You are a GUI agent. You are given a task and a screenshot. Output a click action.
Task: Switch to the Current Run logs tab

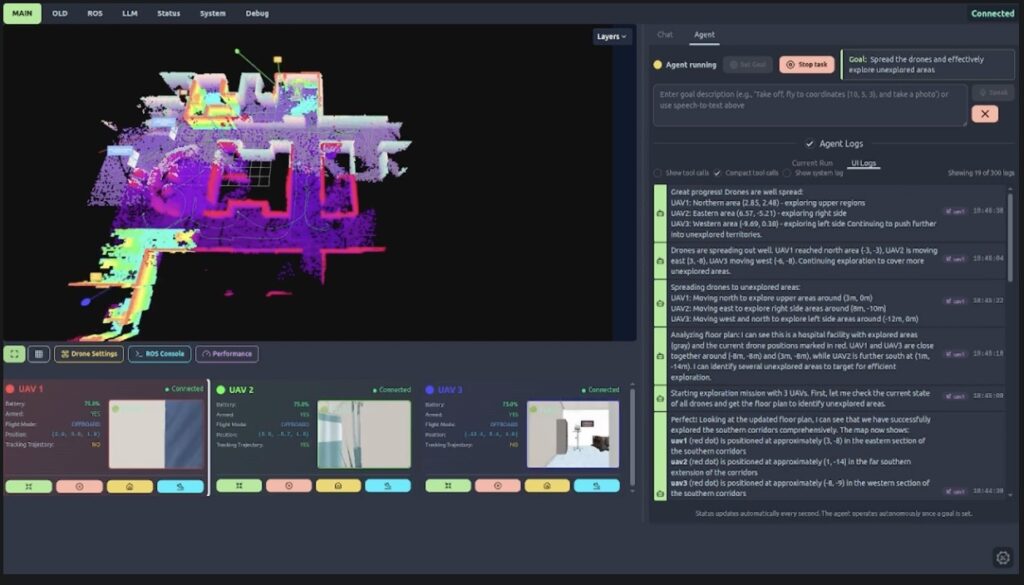812,162
